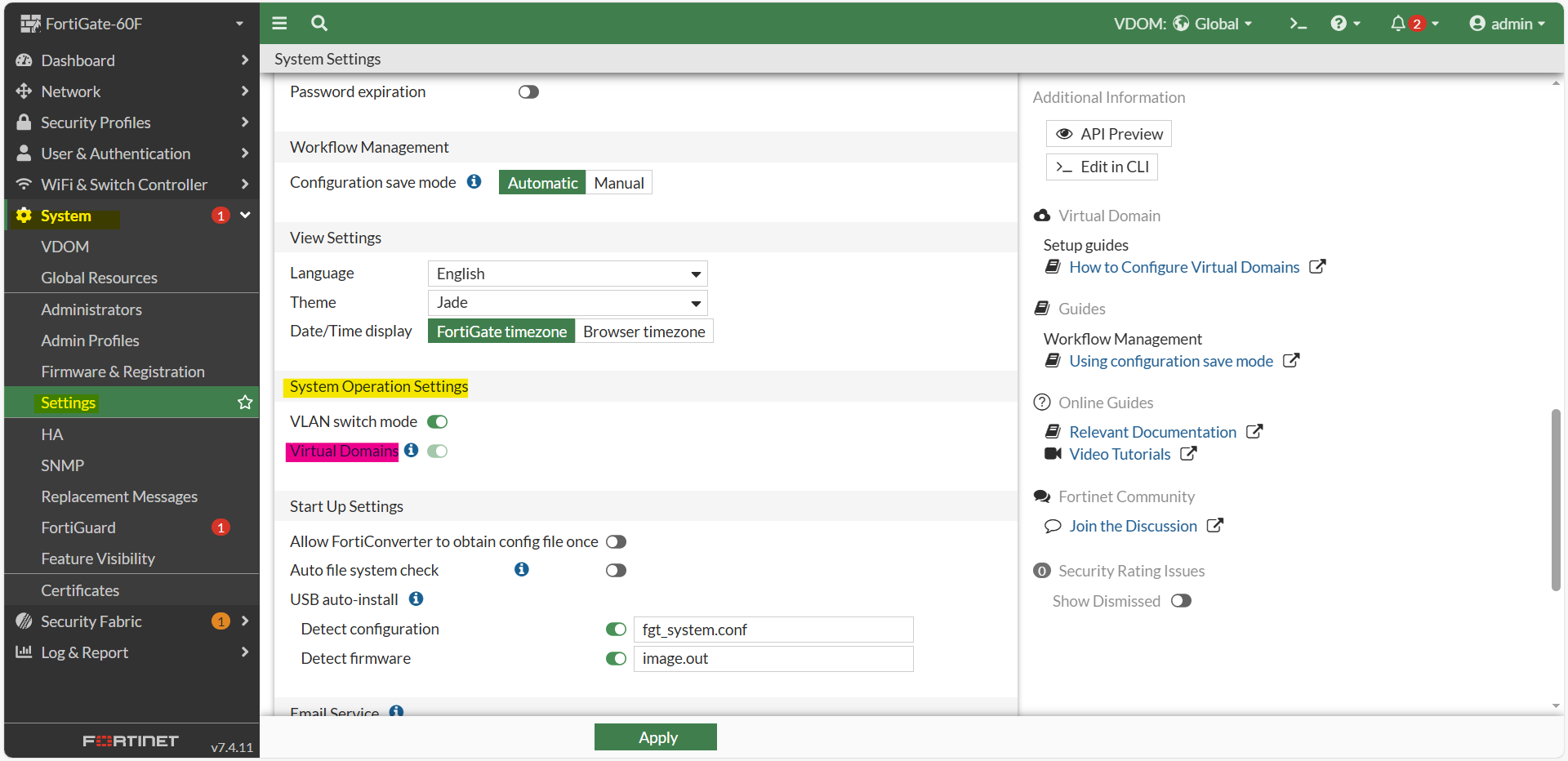Image resolution: width=1568 pixels, height=761 pixels.
Task: Toggle Detect configuration switch
Action: (x=617, y=629)
